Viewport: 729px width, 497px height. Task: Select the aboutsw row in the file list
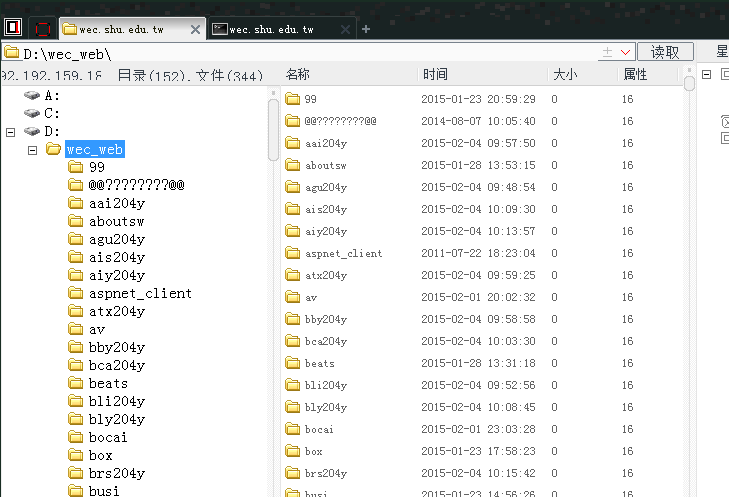tap(483, 165)
